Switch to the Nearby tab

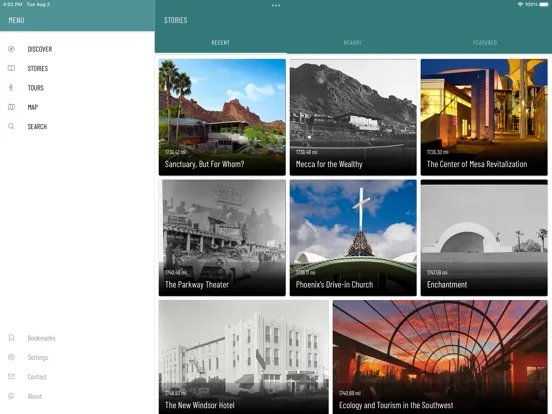coord(352,43)
